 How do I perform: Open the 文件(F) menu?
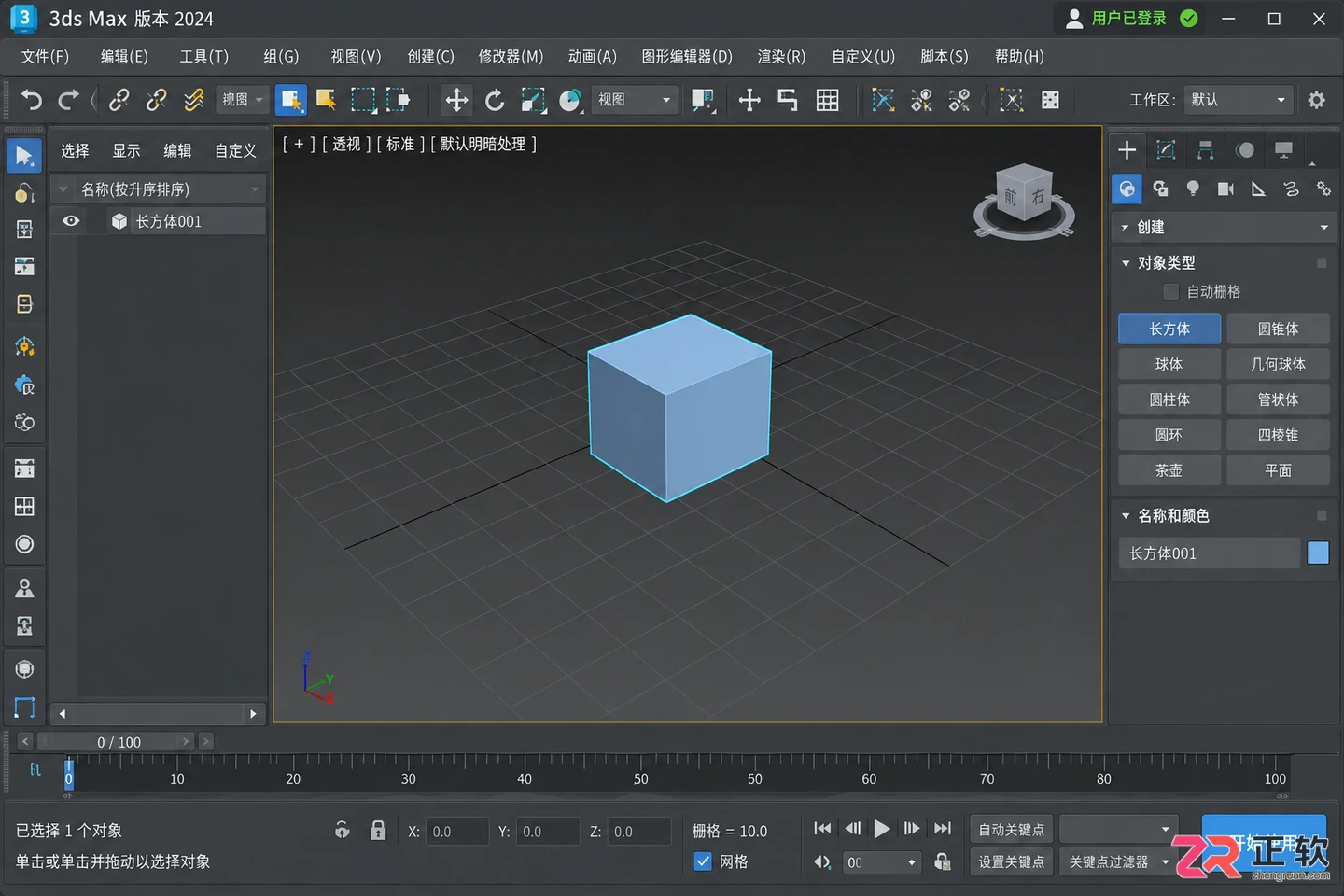coord(45,56)
